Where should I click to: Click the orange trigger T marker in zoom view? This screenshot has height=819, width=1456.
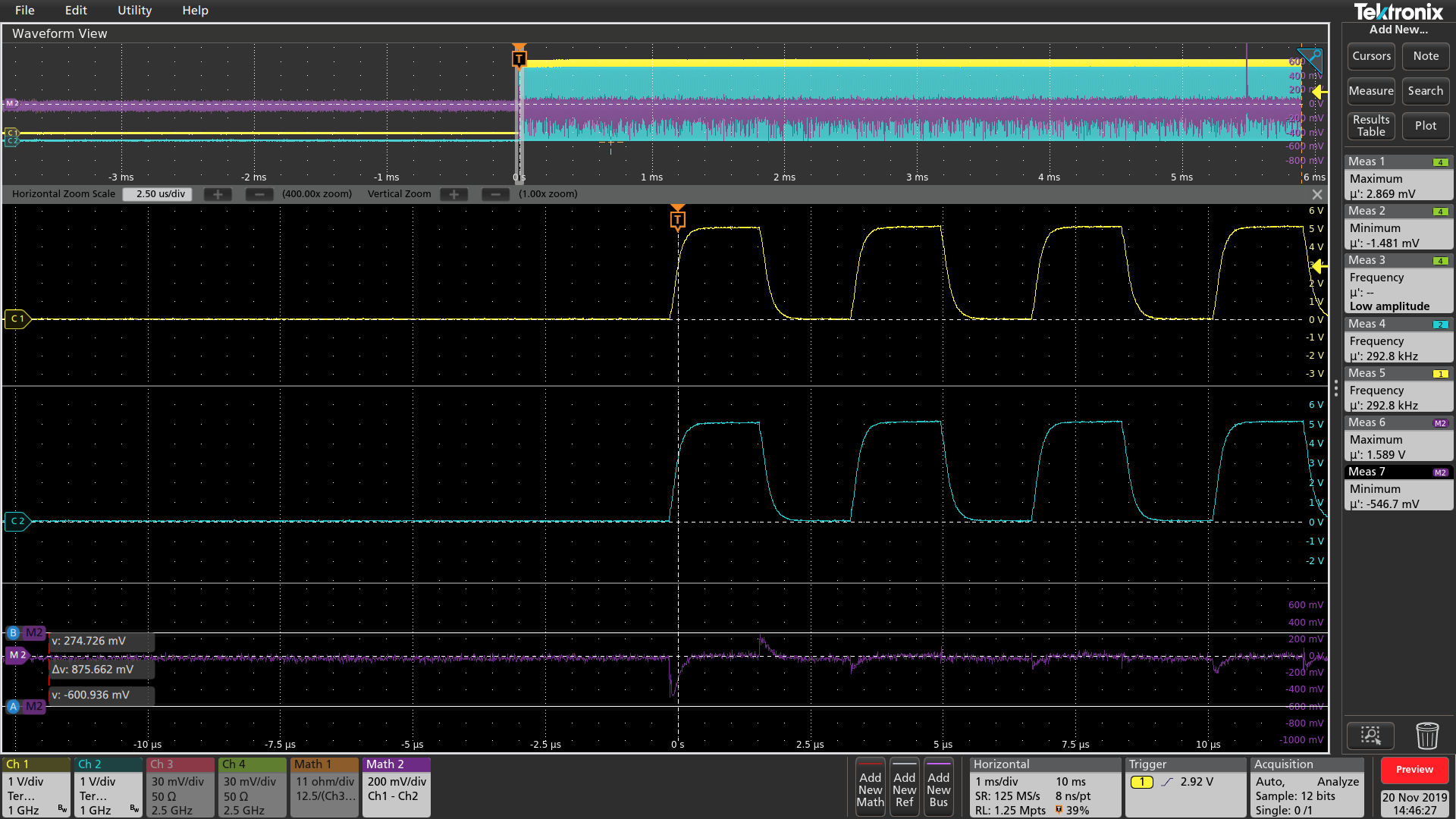click(x=677, y=219)
